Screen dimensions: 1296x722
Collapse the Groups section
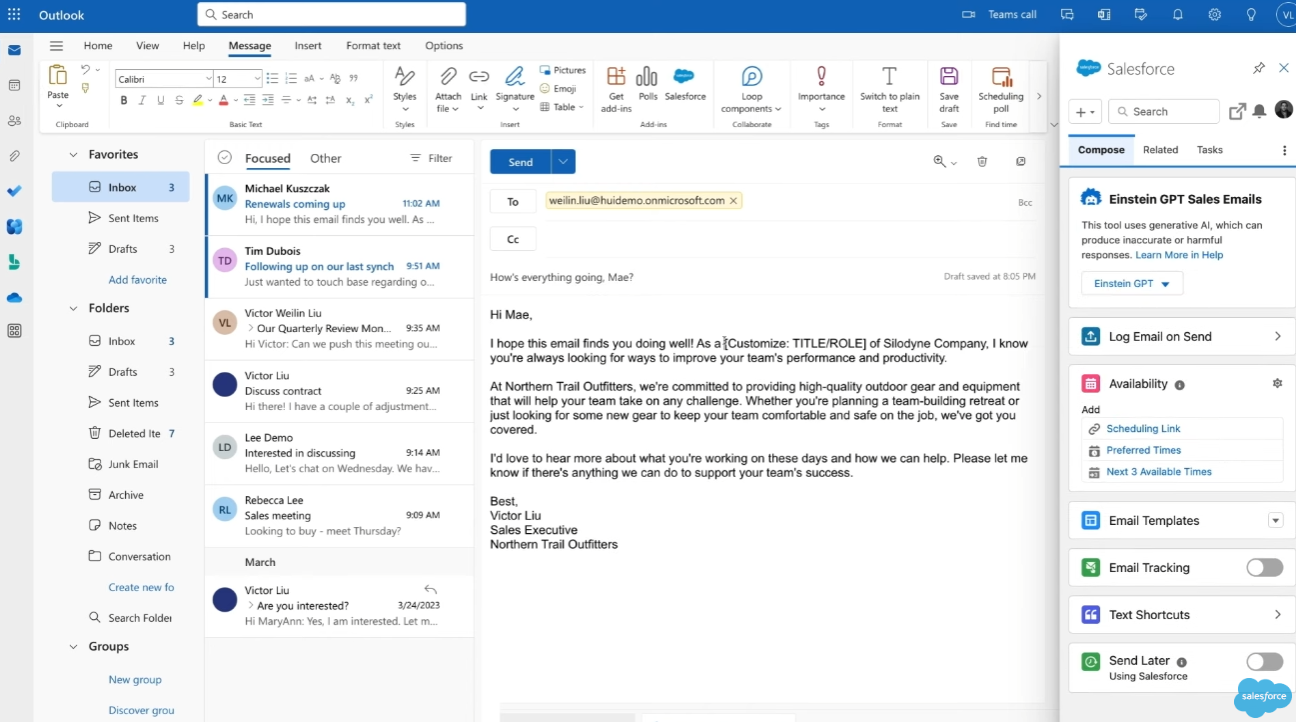(x=73, y=647)
